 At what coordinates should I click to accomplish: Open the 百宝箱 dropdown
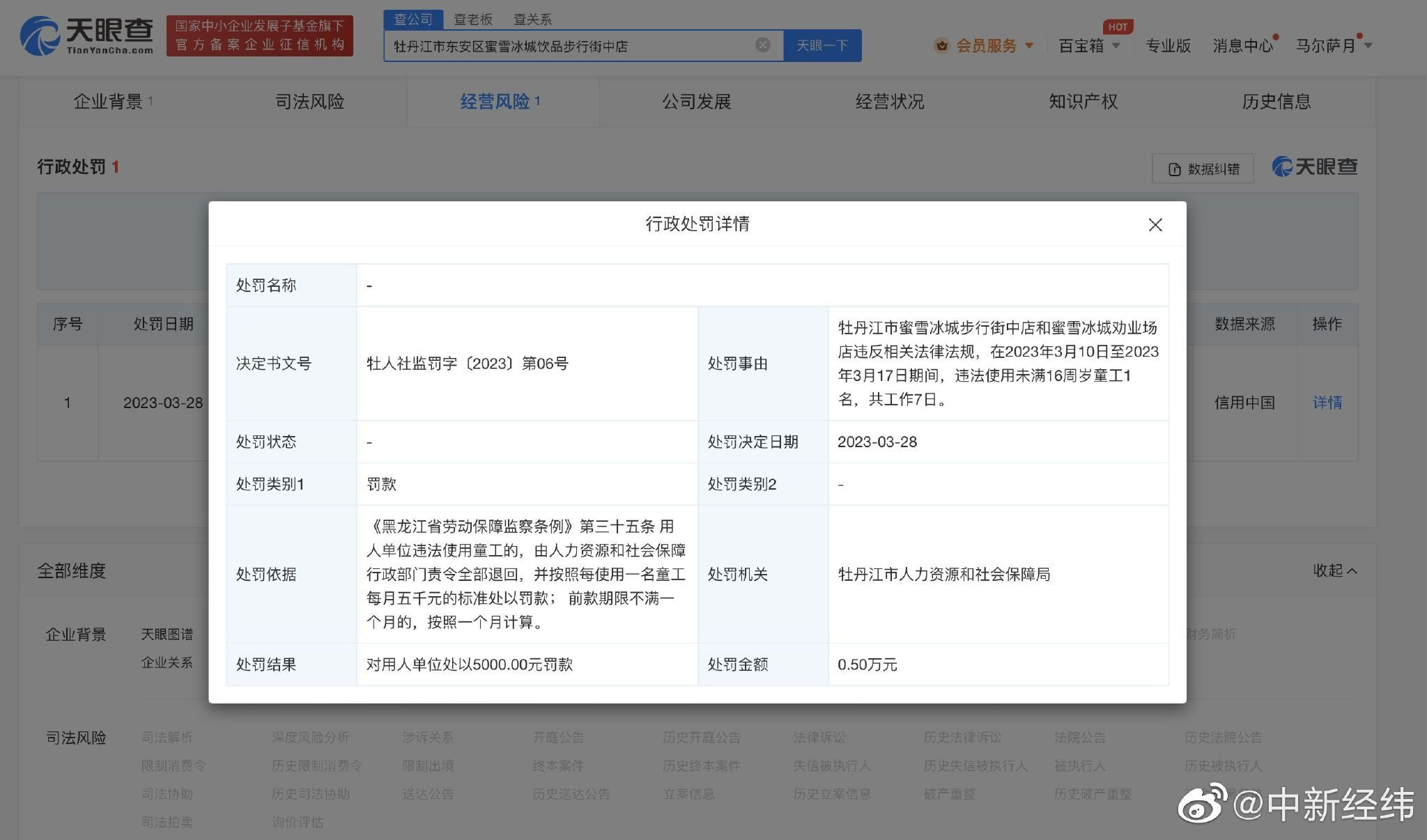1089,46
